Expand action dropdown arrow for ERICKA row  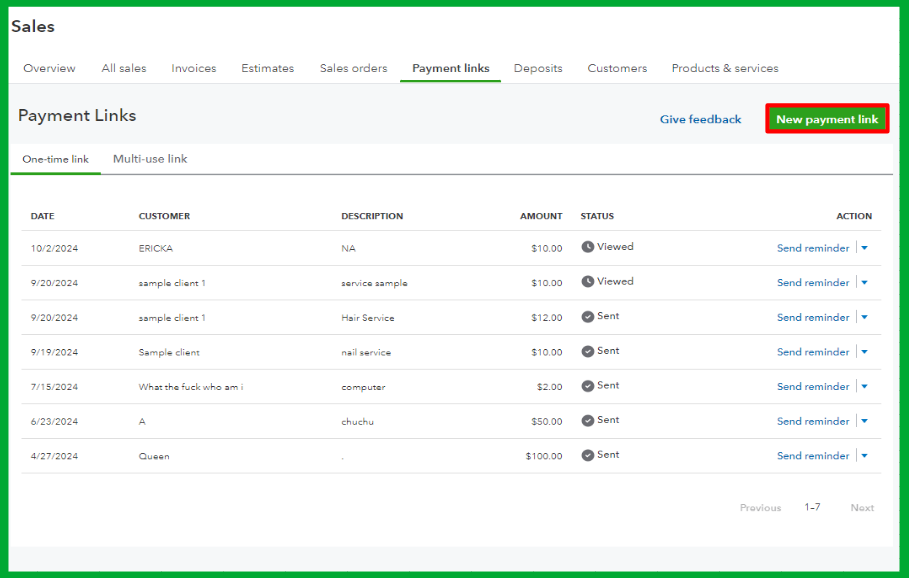pyautogui.click(x=864, y=248)
